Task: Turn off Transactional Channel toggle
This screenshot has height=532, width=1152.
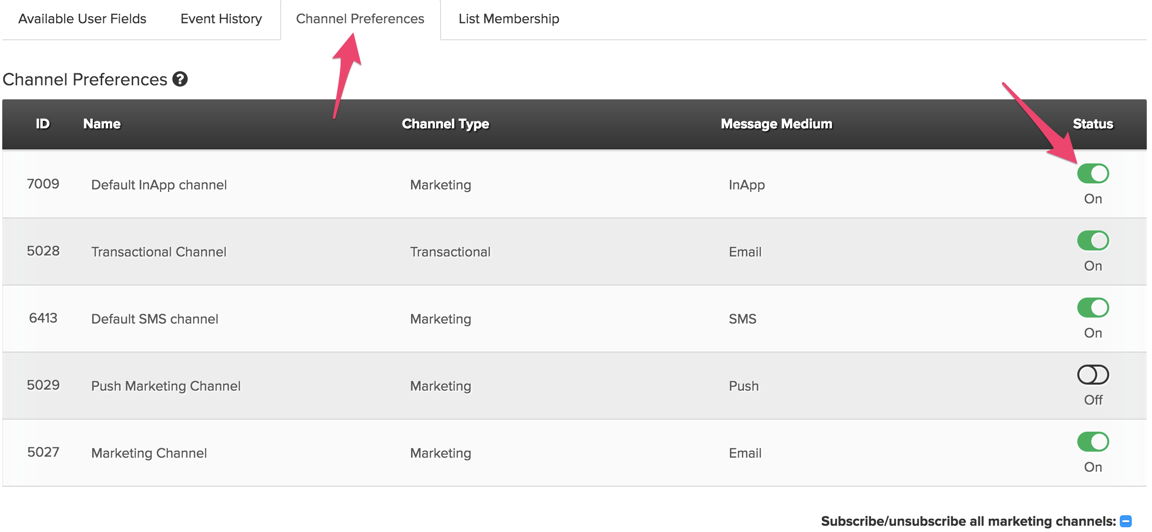Action: coord(1093,241)
